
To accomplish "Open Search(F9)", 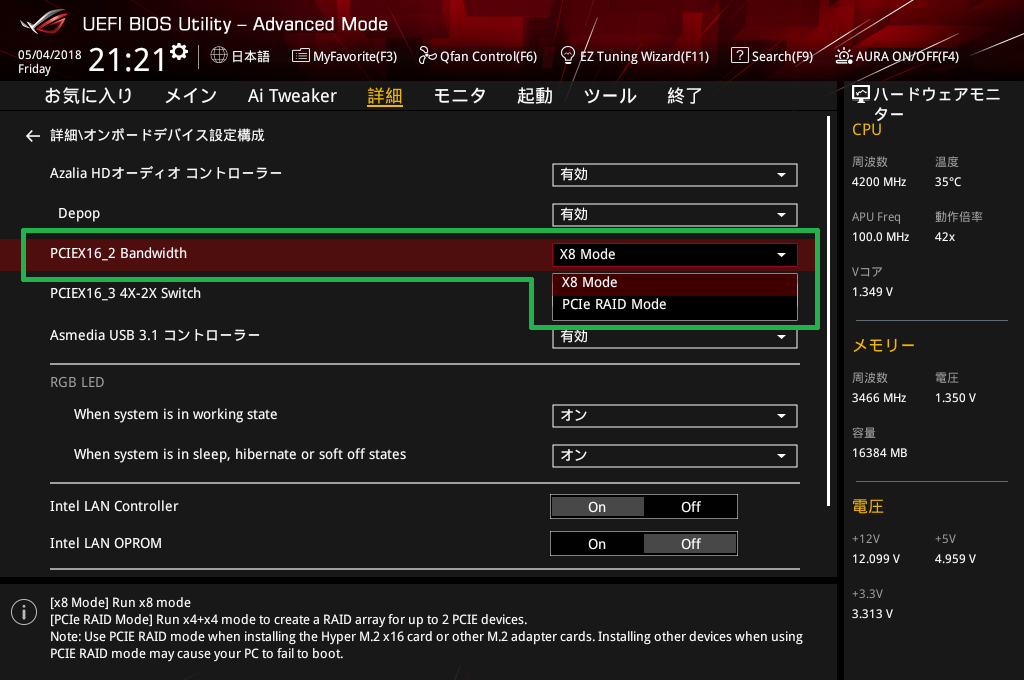I will tap(772, 56).
